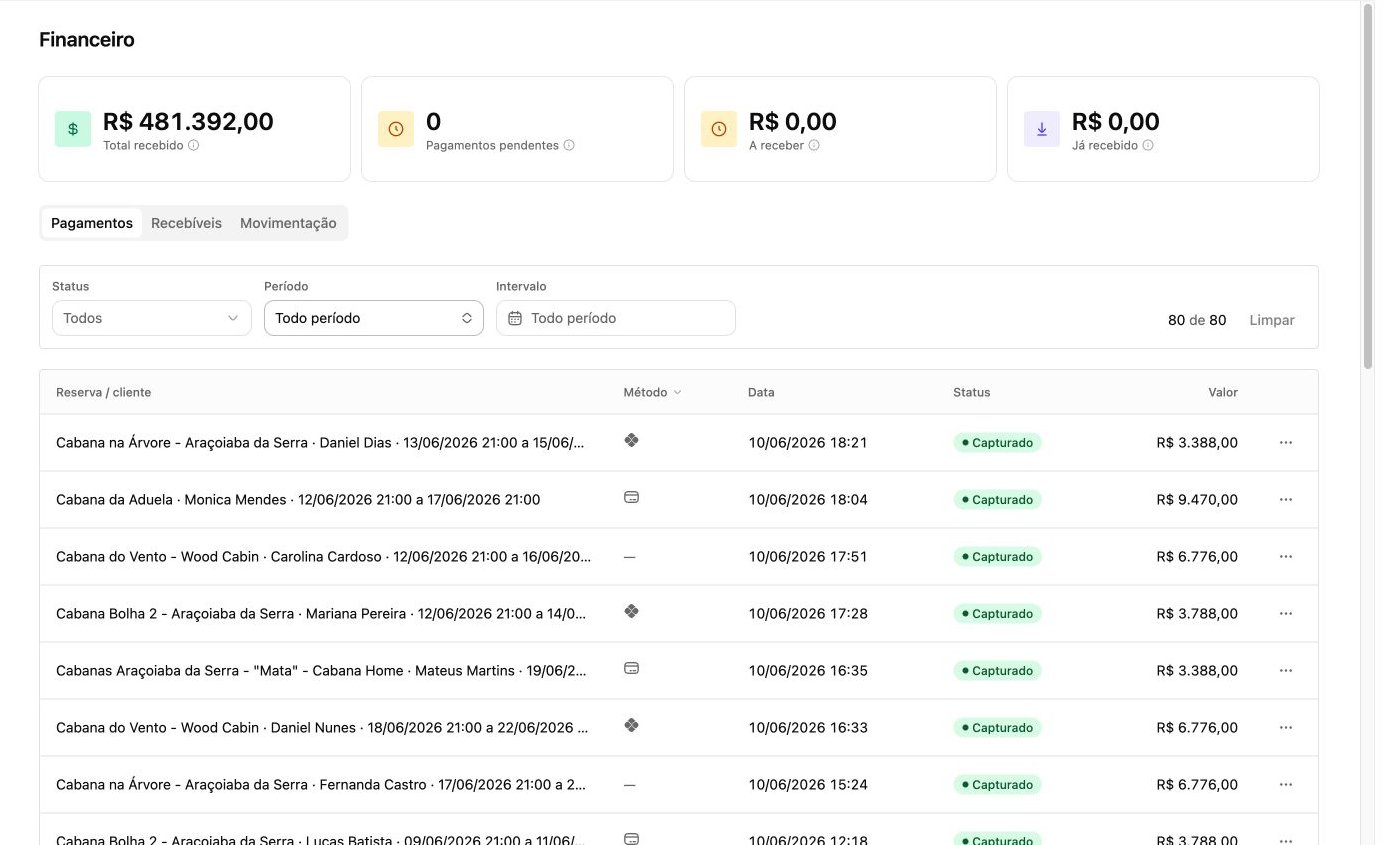
Task: Open actions menu for Fernanda Castro payment
Action: (1286, 784)
